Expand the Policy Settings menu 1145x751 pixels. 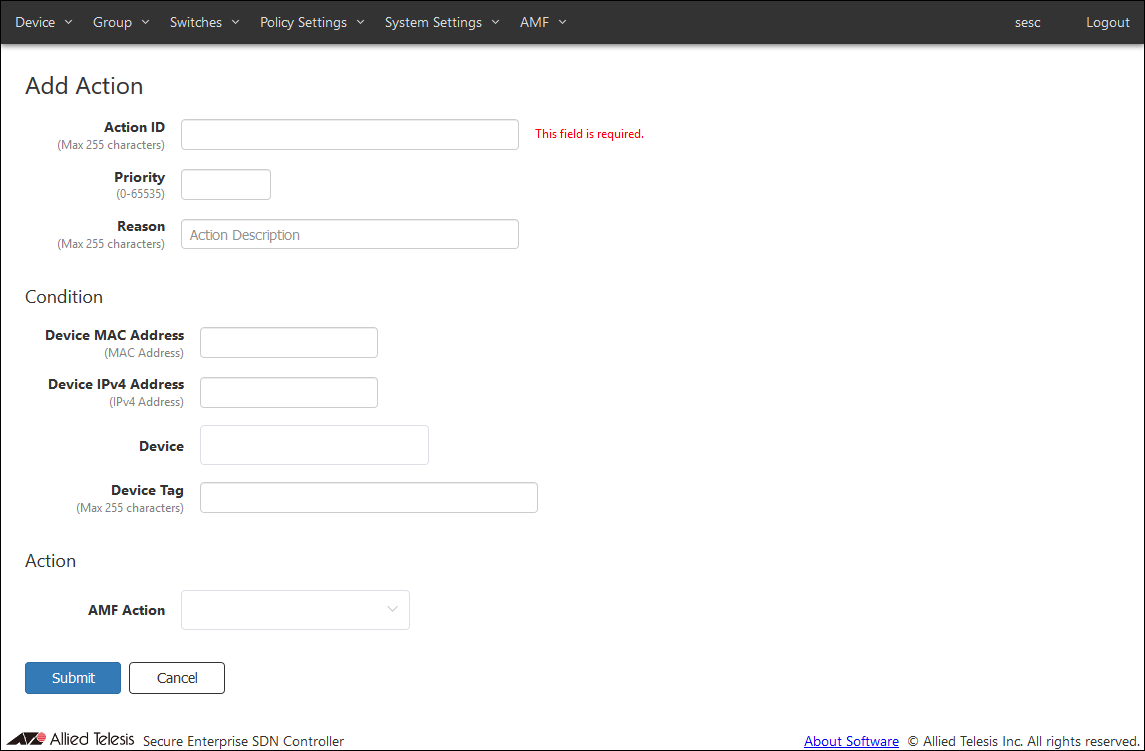click(312, 22)
